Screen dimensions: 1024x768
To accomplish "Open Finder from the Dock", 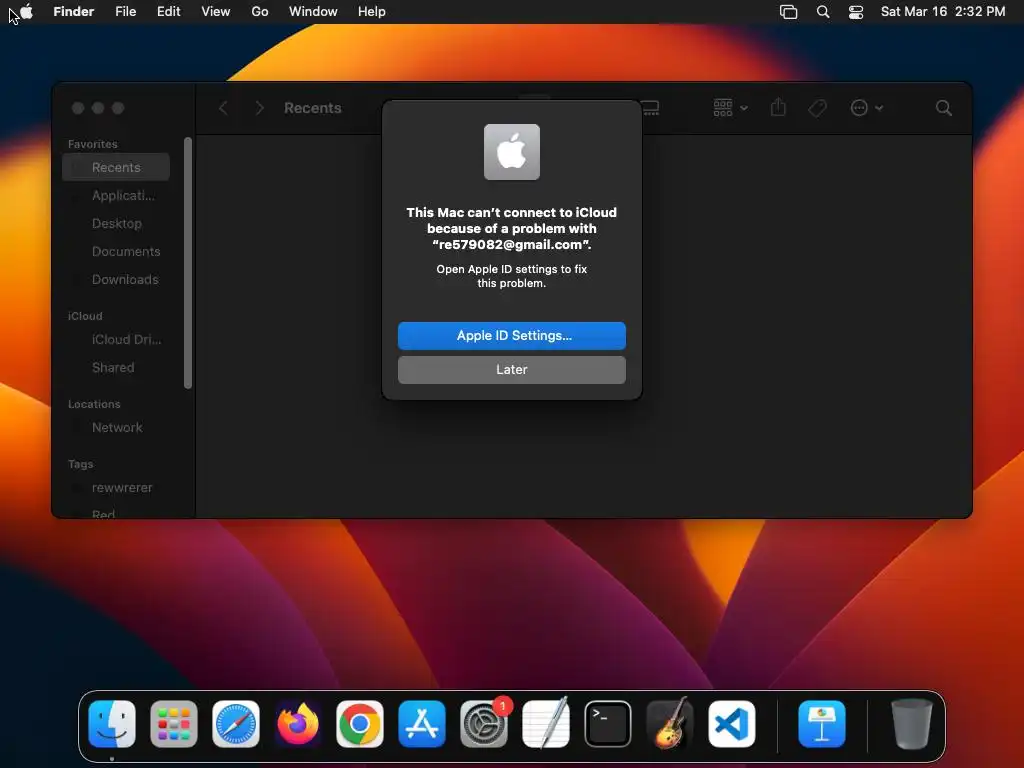I will (x=112, y=724).
